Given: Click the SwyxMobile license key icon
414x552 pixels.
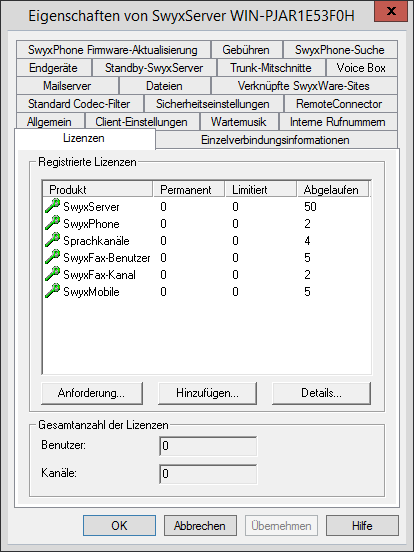Looking at the screenshot, I should pos(53,291).
